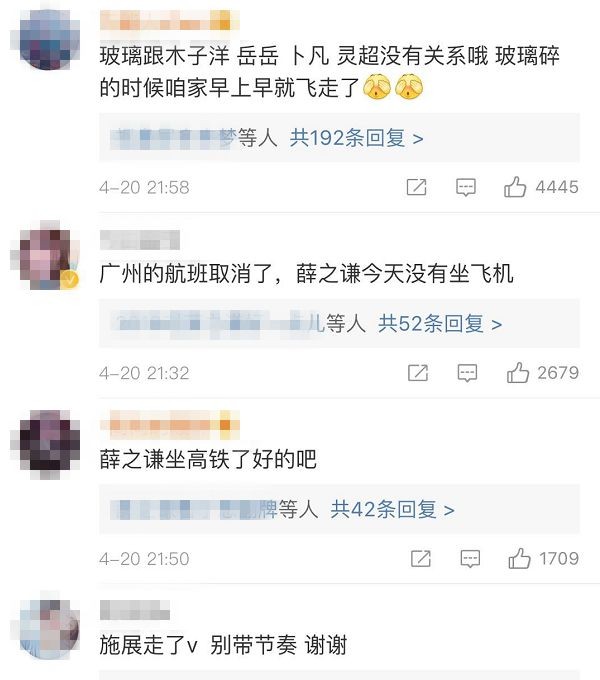The height and width of the screenshot is (680, 600).
Task: Open reply box for the 2679-likes comment
Action: click(467, 373)
